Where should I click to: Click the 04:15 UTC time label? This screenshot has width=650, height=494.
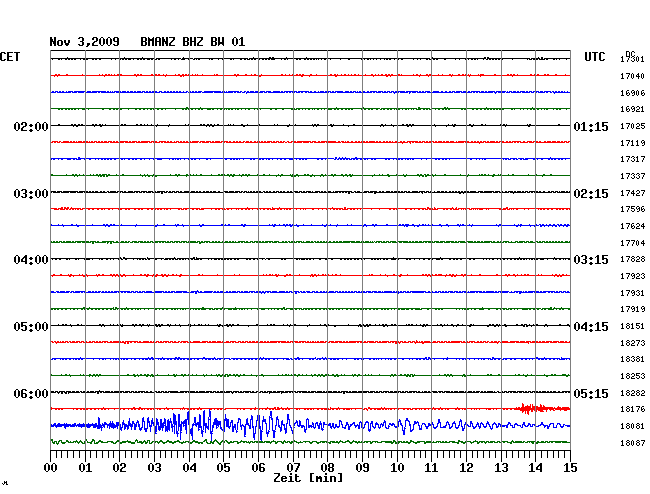click(591, 327)
